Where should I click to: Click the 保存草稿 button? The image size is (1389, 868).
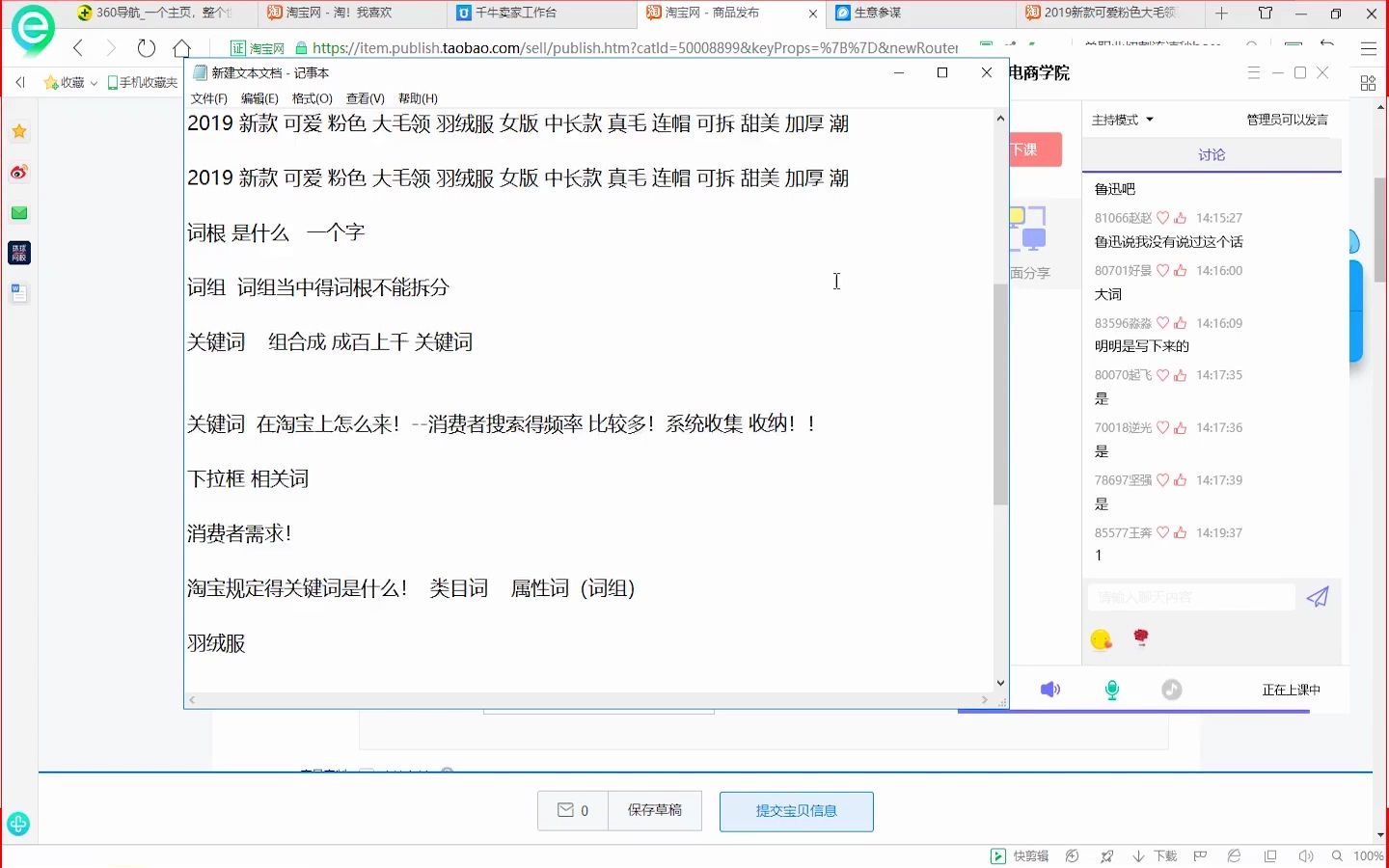click(655, 810)
